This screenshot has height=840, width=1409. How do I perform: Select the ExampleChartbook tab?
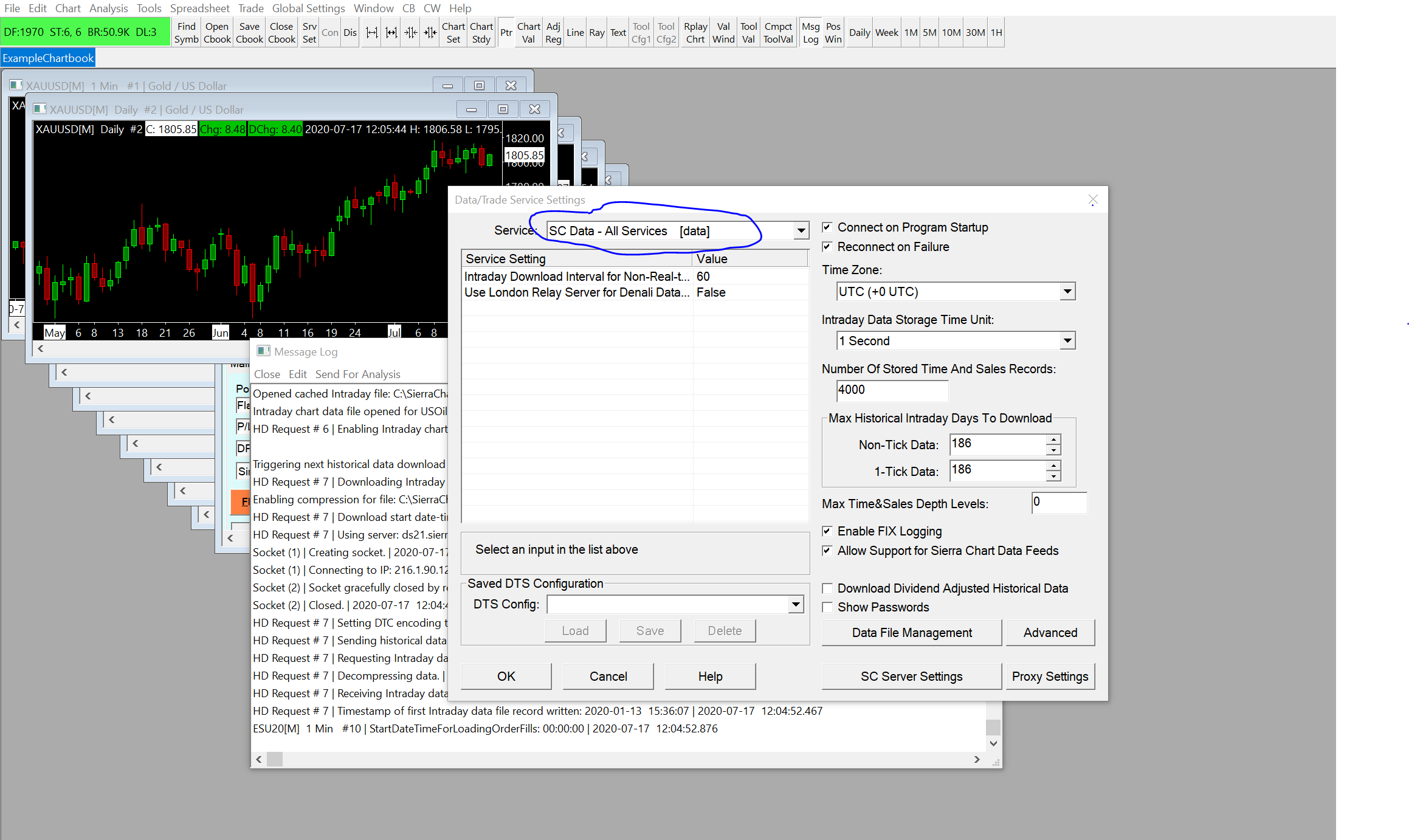48,58
